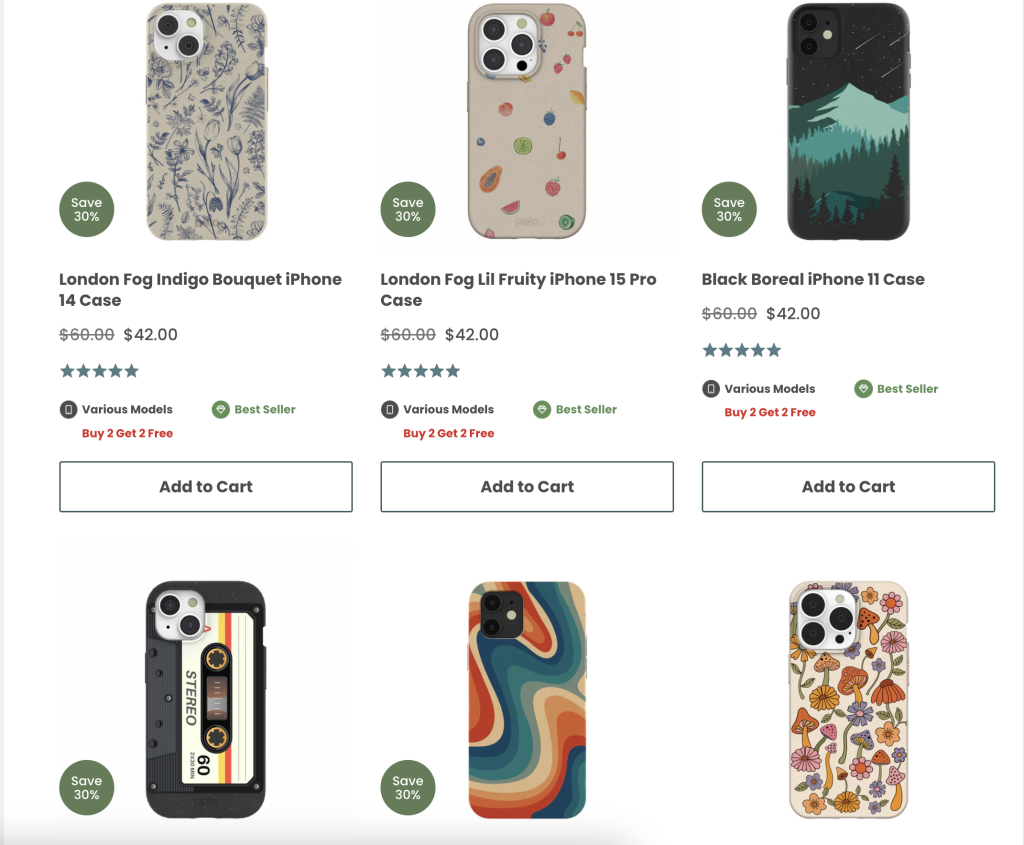Click Various Models phone icon under Black Boreal
1024x845 pixels.
pyautogui.click(x=711, y=389)
